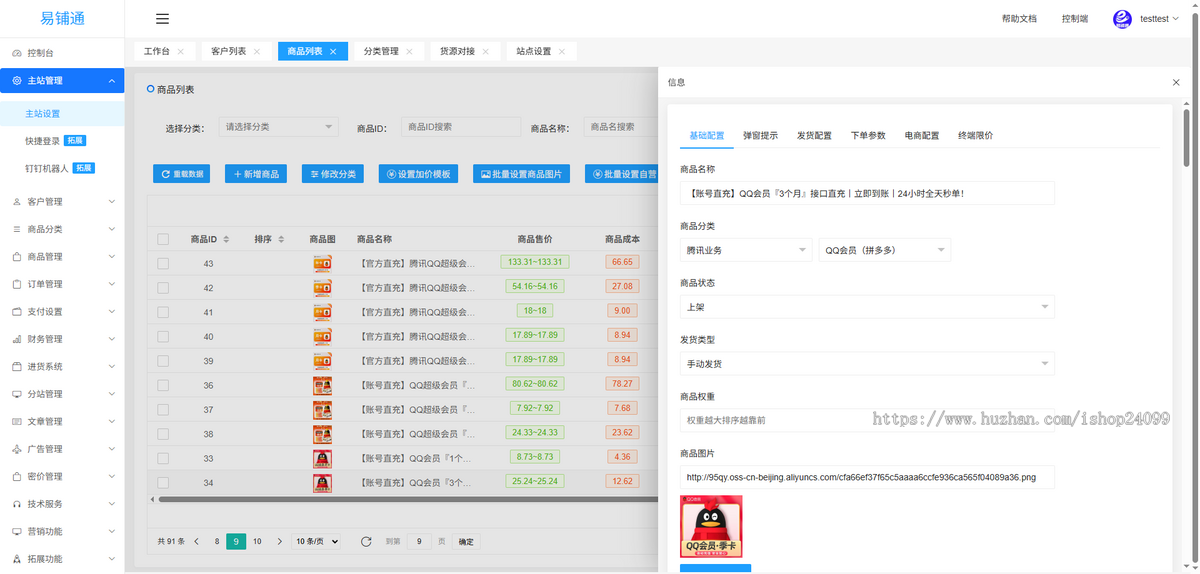Check the row for product ID 36
1200x574 pixels.
pyautogui.click(x=163, y=385)
